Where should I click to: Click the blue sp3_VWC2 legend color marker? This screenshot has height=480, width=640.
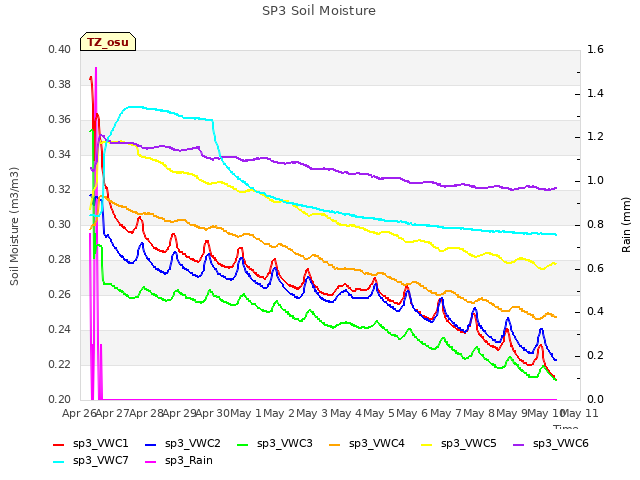(x=151, y=445)
